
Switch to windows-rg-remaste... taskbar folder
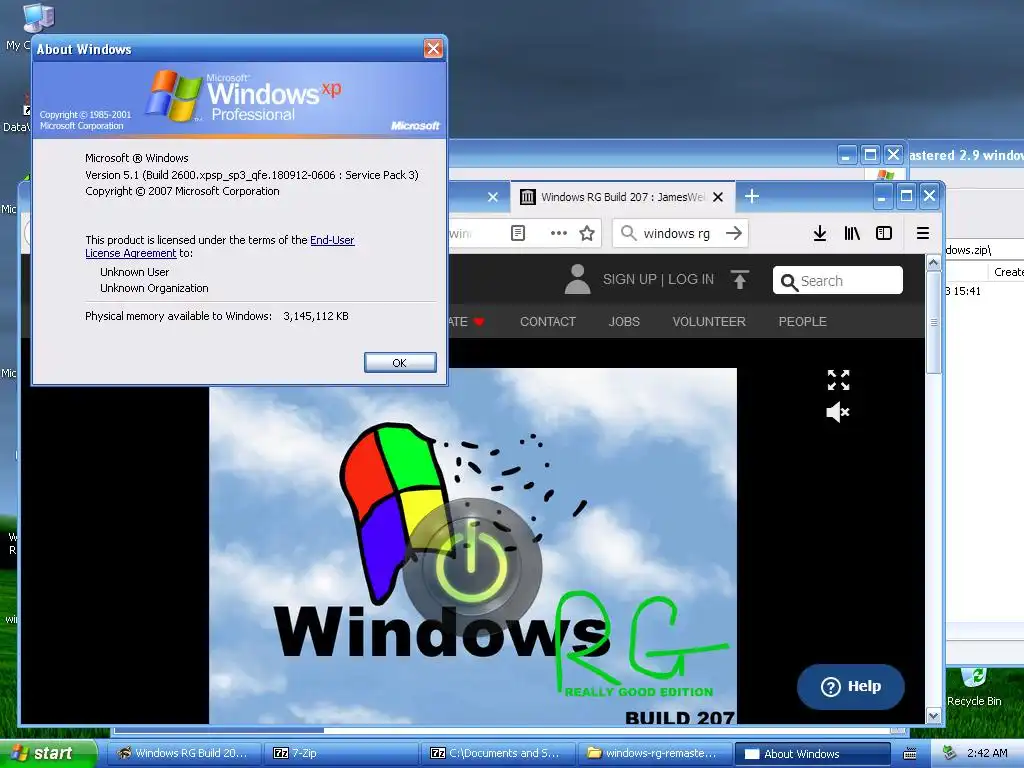(655, 754)
